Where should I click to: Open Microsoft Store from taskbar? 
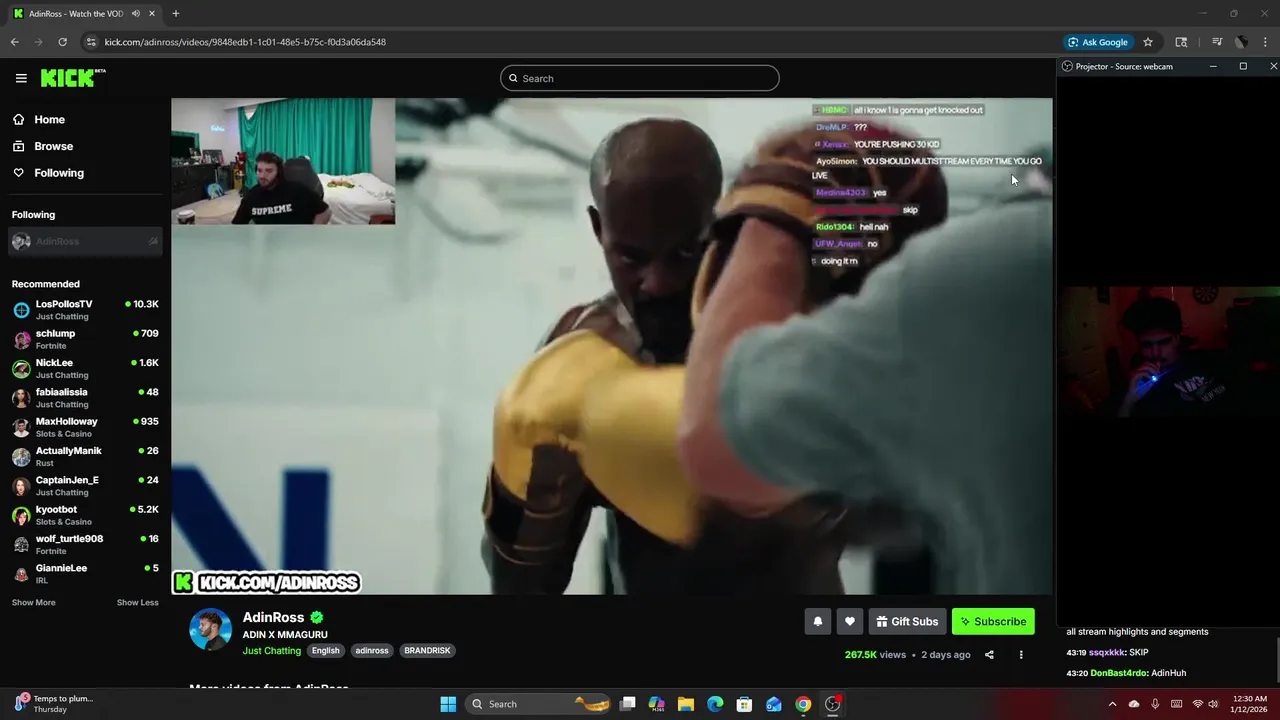(744, 704)
